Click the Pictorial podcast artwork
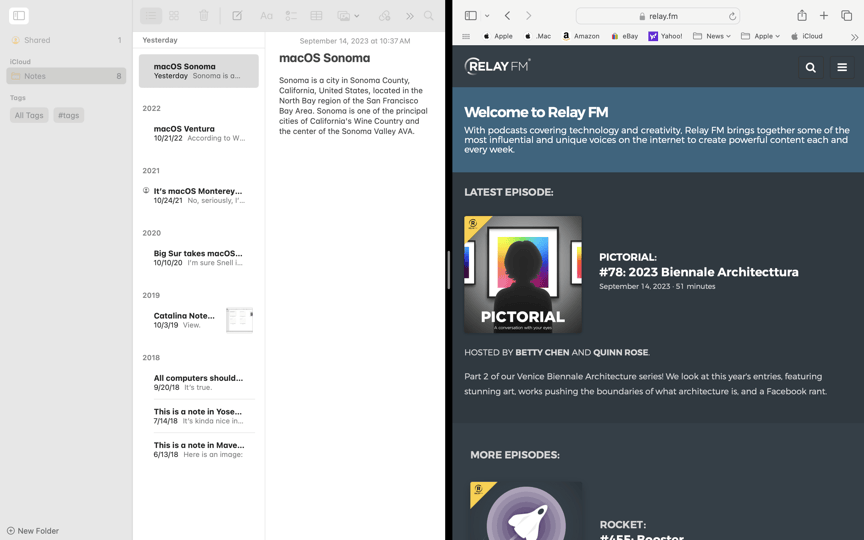864x540 pixels. point(523,274)
